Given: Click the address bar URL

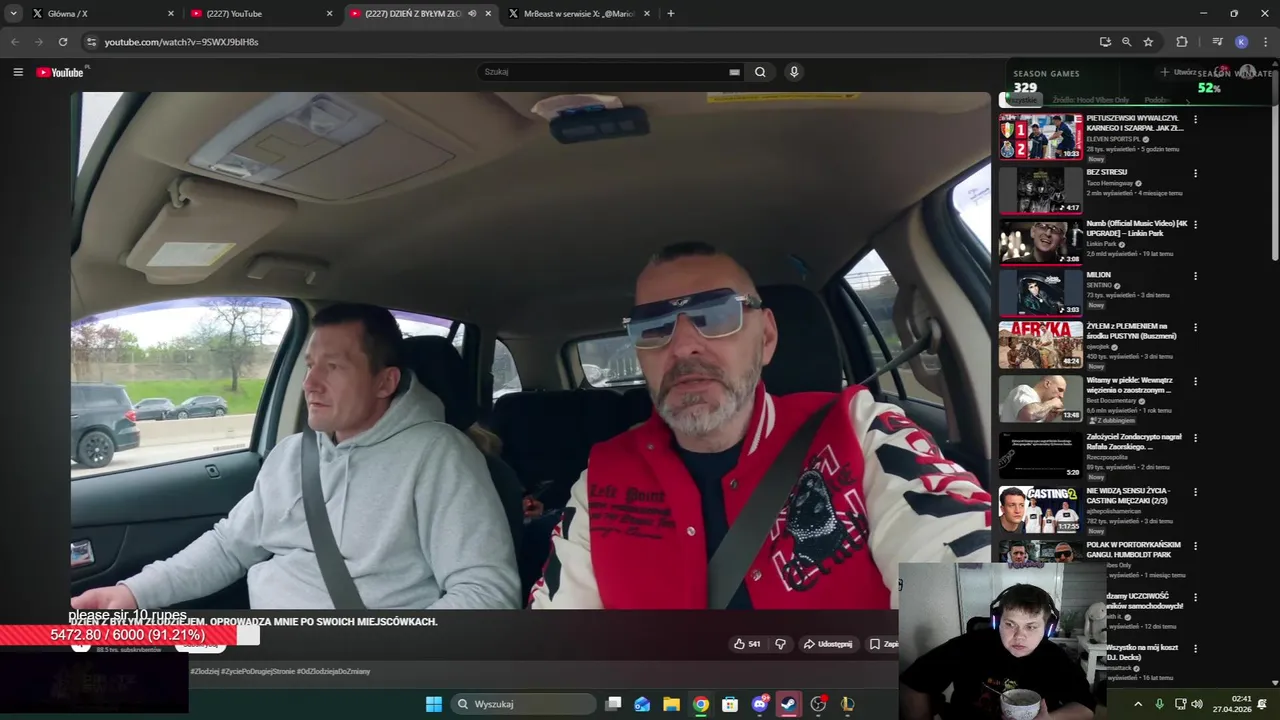Looking at the screenshot, I should click(181, 42).
